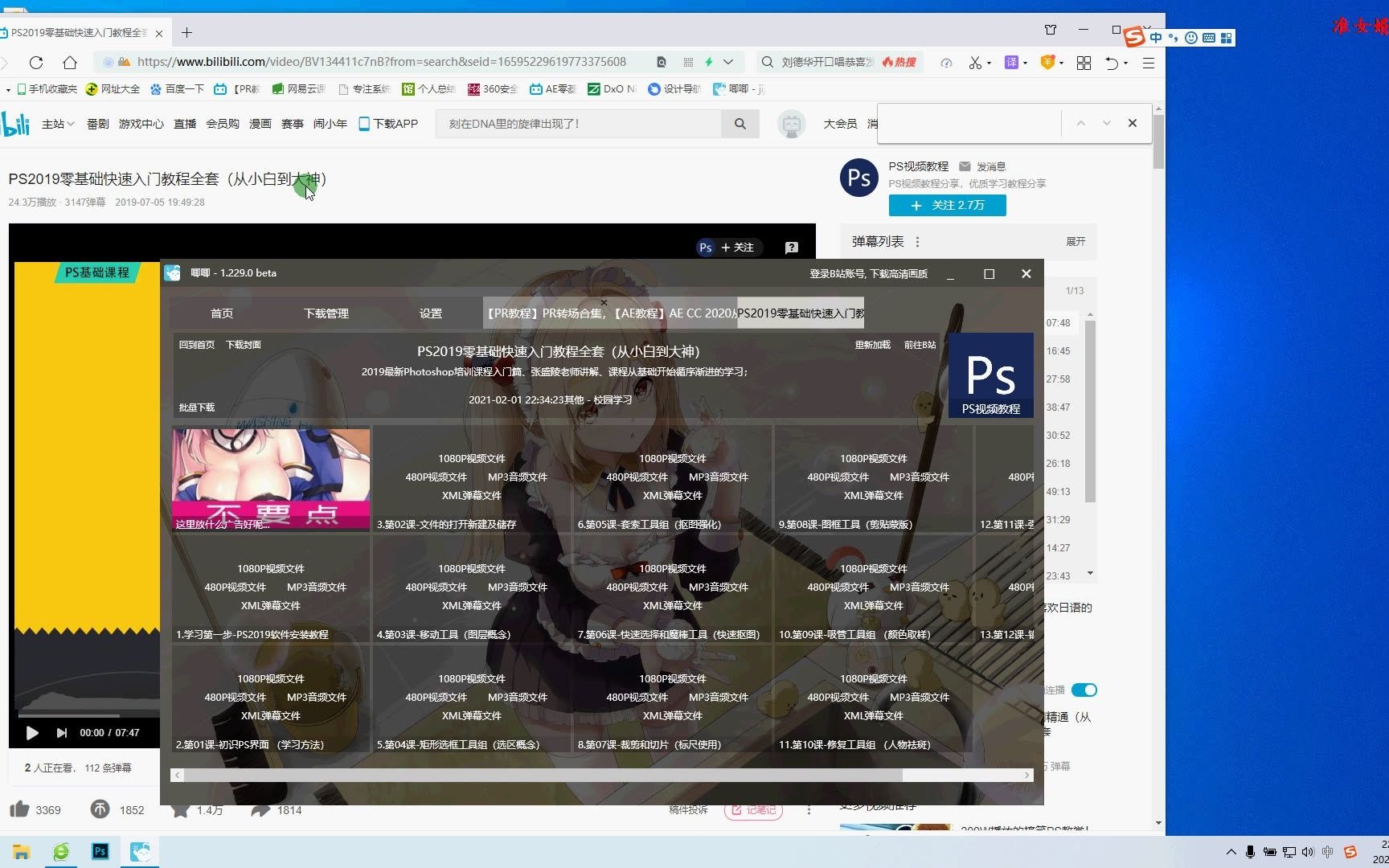Expand the 主站 dropdown on Bilibili header
The height and width of the screenshot is (868, 1389).
point(58,124)
